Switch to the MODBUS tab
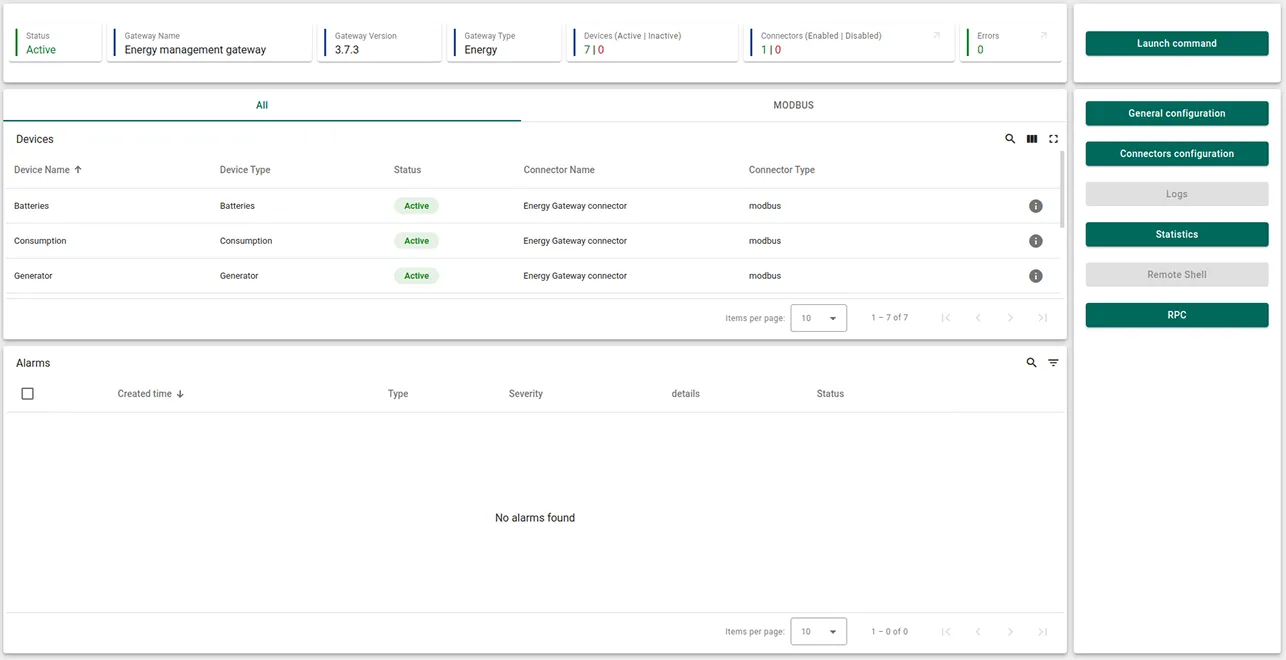 (x=793, y=105)
